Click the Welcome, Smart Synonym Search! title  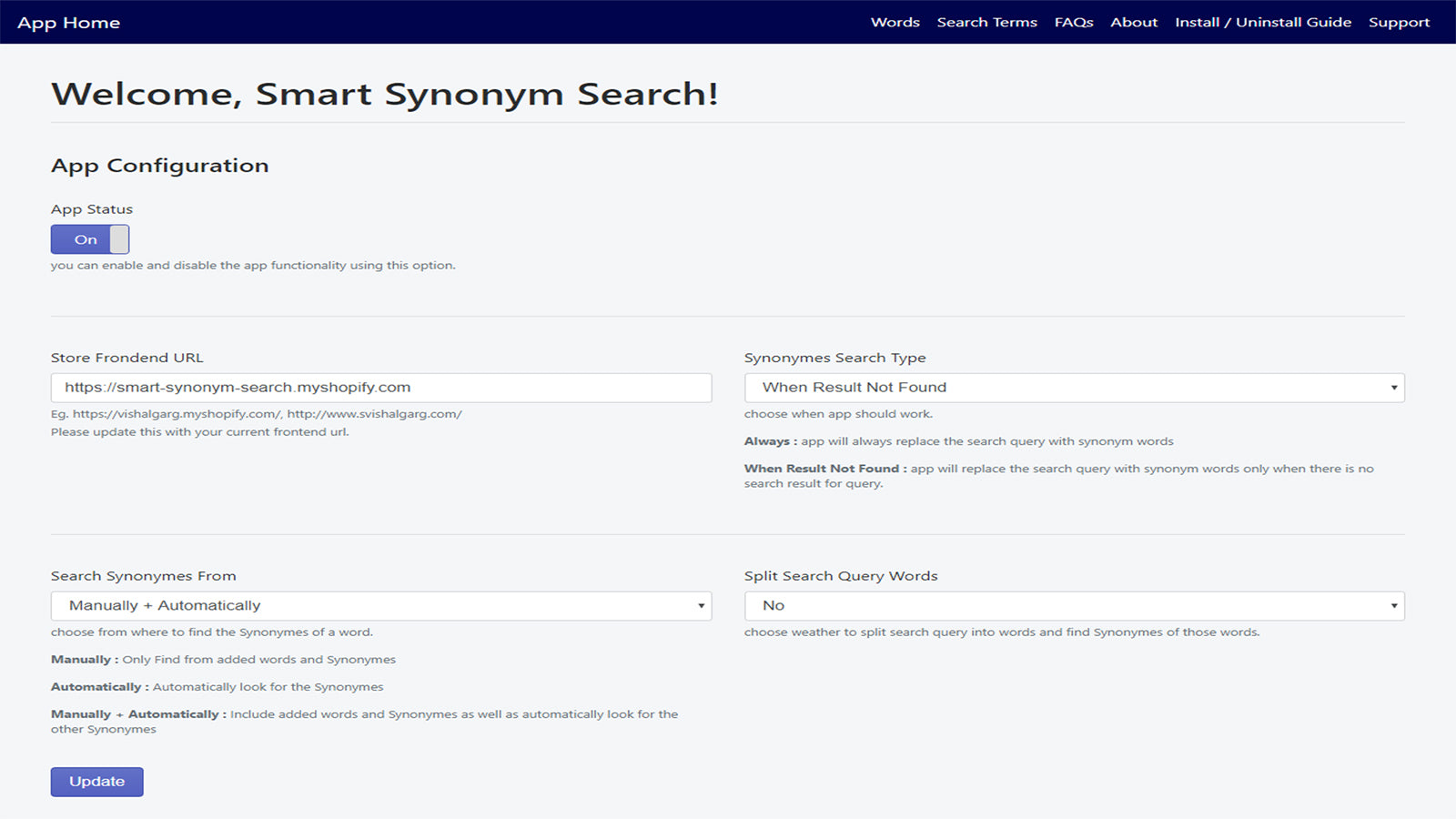point(384,94)
